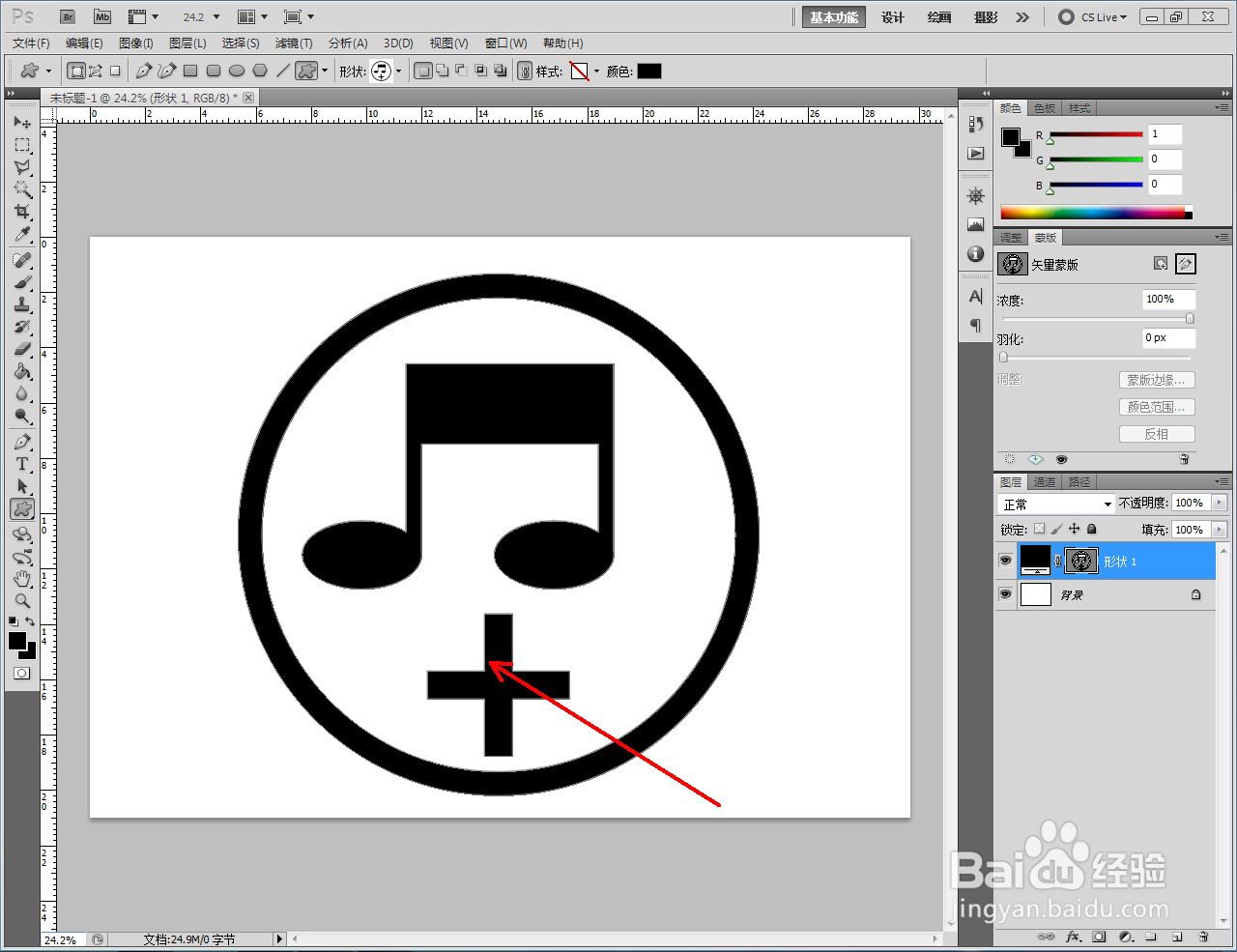Enable Paths mode in options bar

(96, 71)
